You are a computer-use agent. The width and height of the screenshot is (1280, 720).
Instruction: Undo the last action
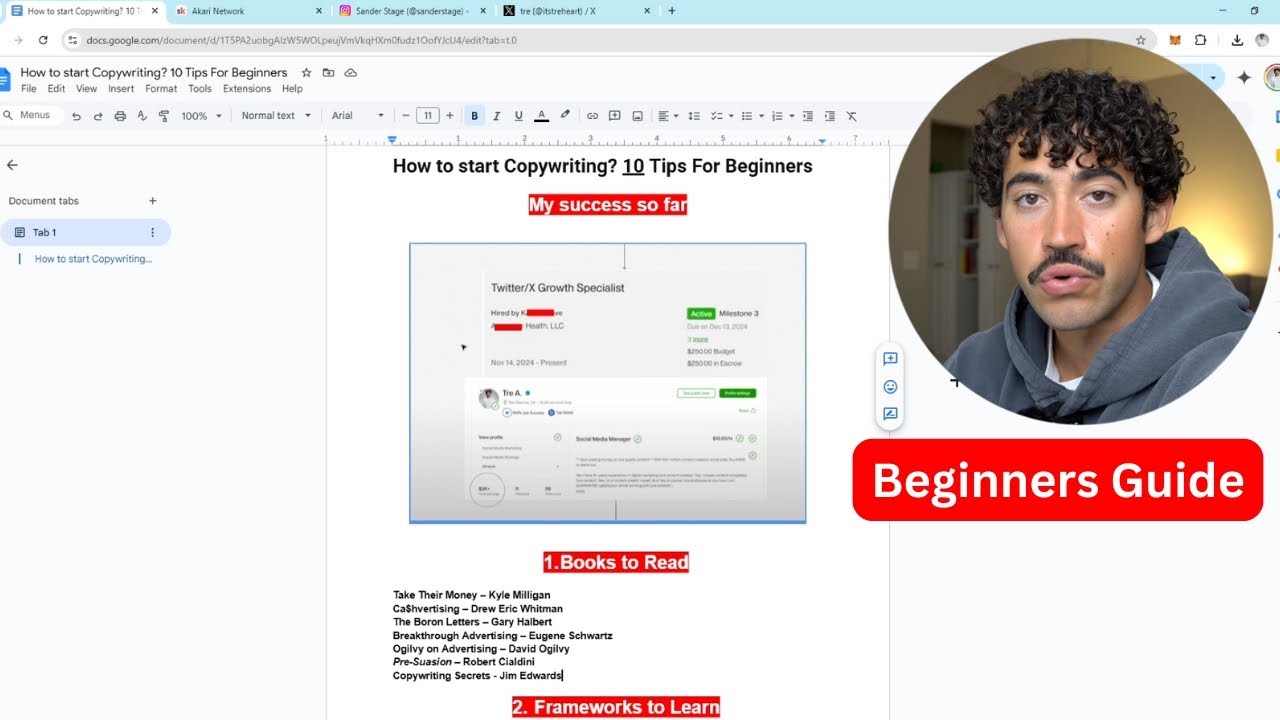pyautogui.click(x=76, y=116)
